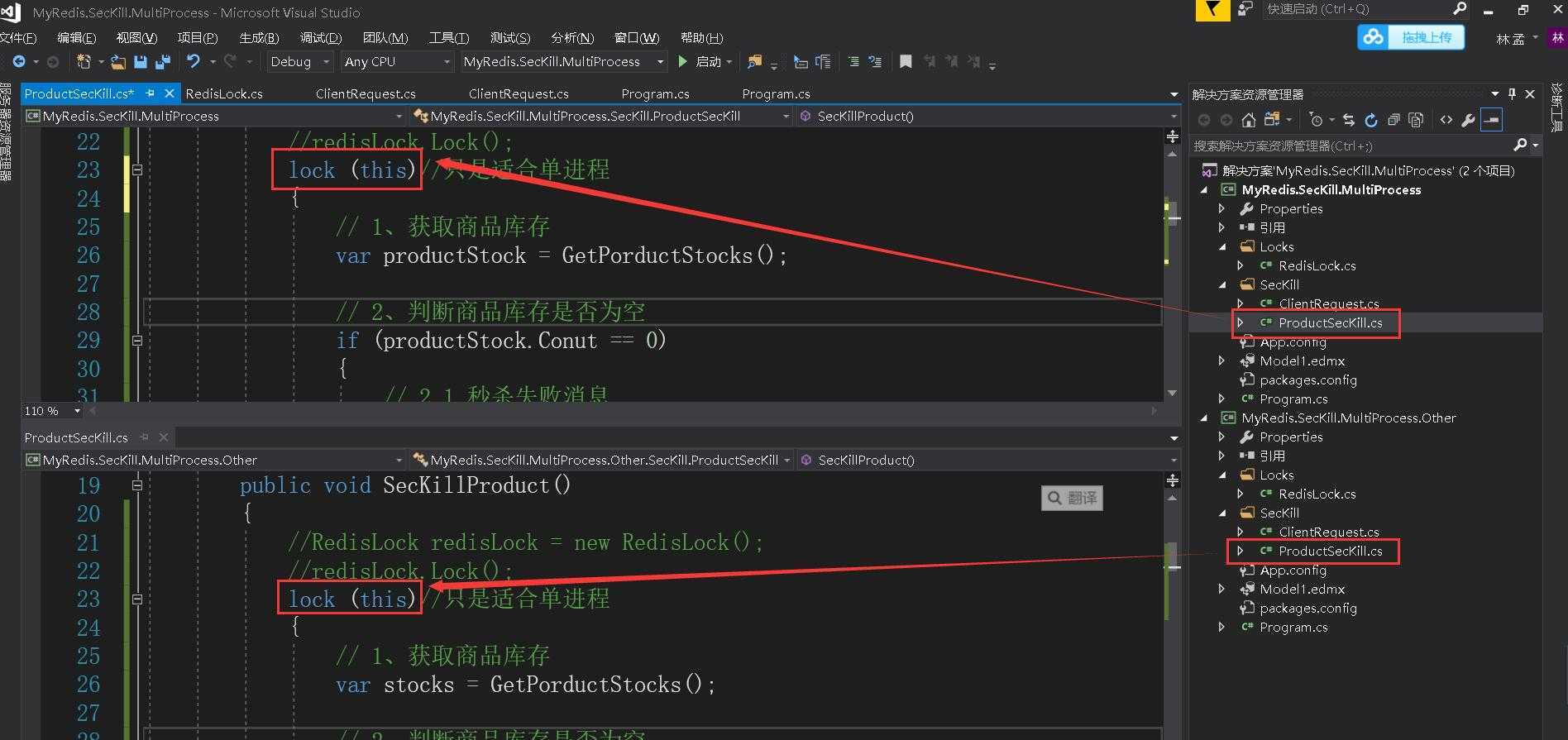This screenshot has width=1568, height=740.
Task: Click the Save All icon
Action: click(x=163, y=61)
